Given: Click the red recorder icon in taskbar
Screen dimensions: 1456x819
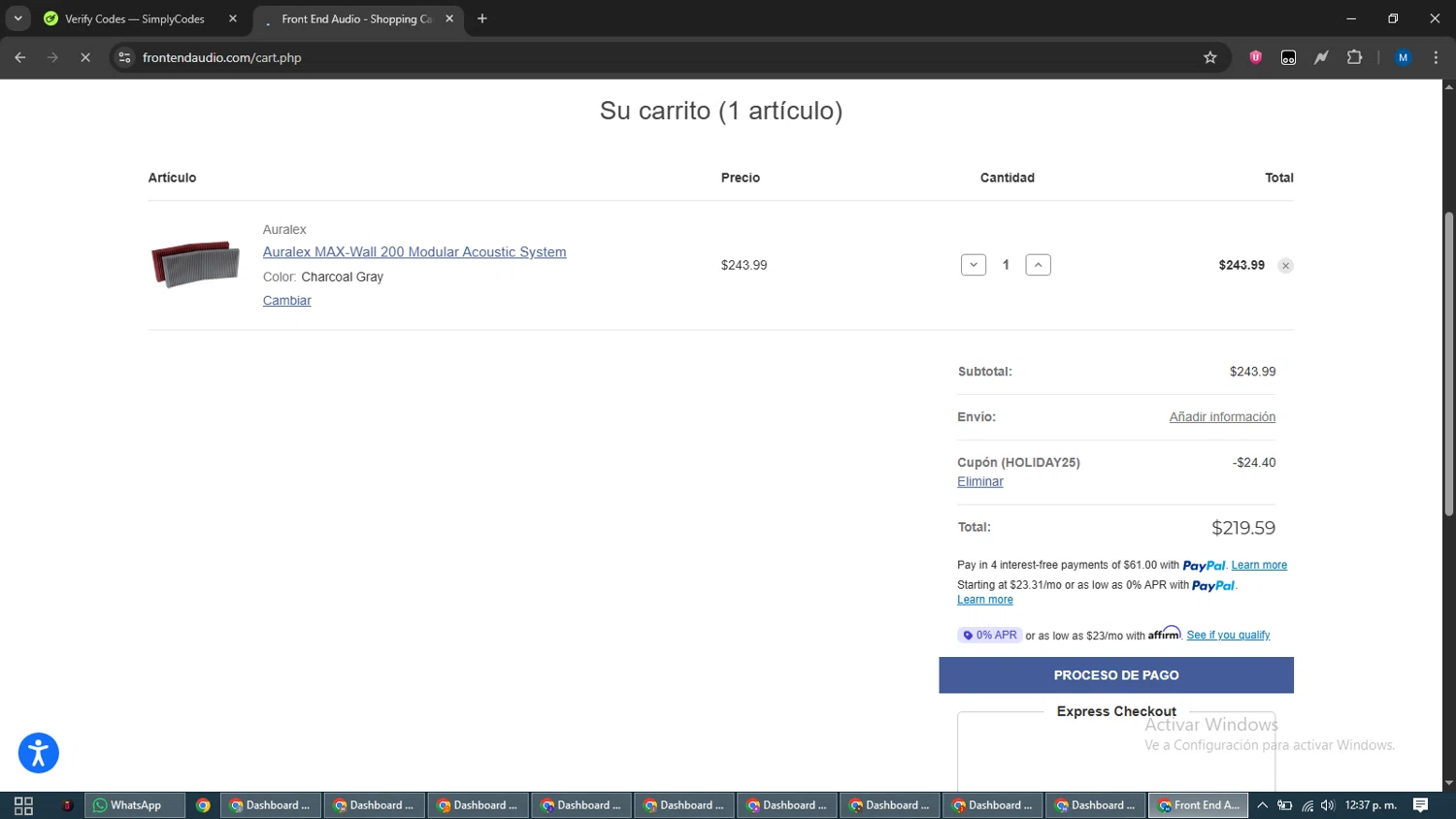Looking at the screenshot, I should coord(67,805).
